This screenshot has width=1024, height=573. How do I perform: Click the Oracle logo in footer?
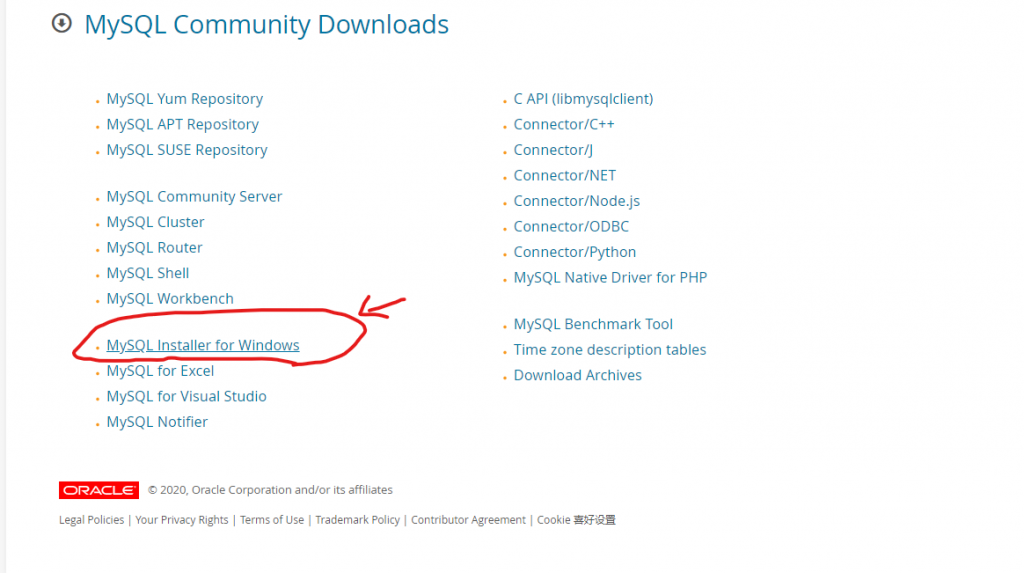(99, 490)
